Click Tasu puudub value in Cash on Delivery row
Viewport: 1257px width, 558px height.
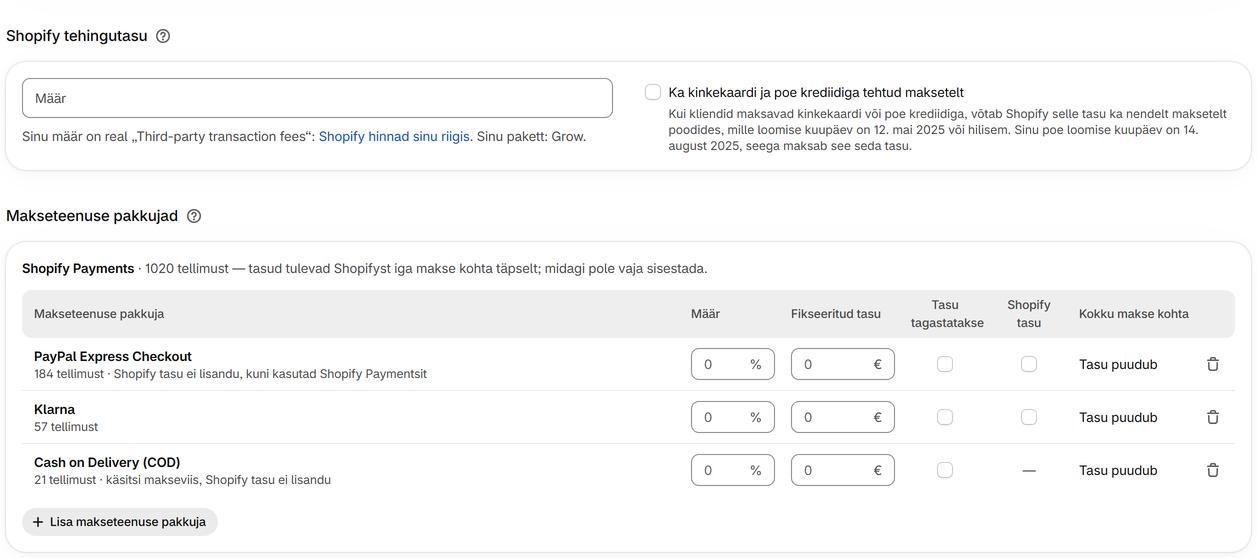1118,470
